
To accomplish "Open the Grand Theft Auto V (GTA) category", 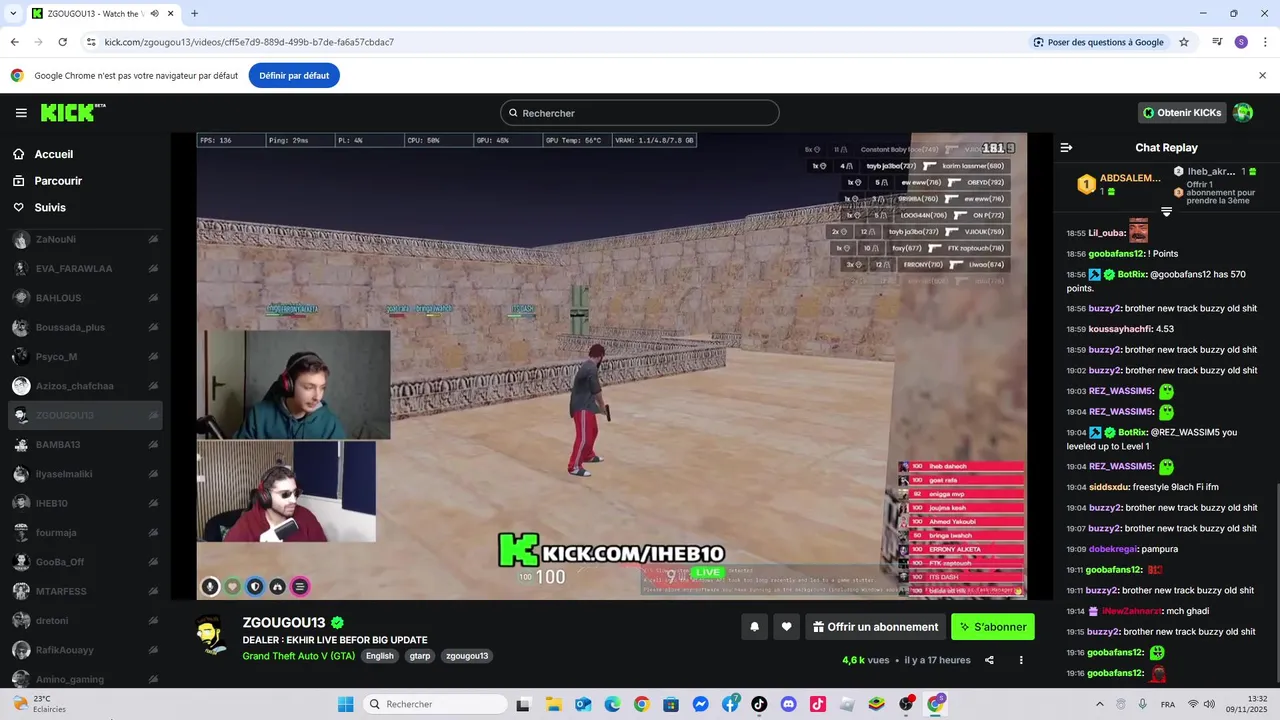I will click(299, 656).
